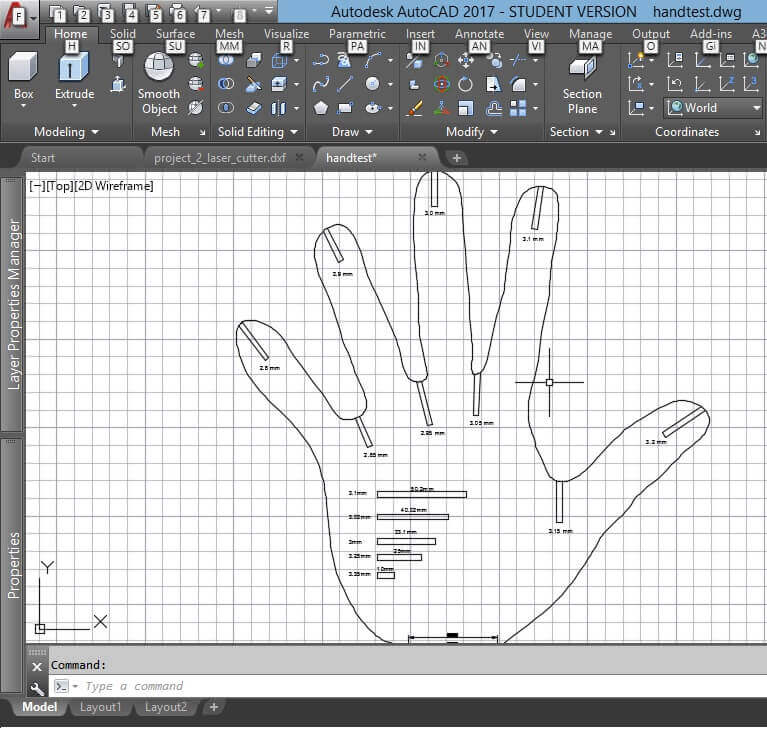This screenshot has width=767, height=734.
Task: Open the recent commands dropdown in command line
Action: point(75,687)
